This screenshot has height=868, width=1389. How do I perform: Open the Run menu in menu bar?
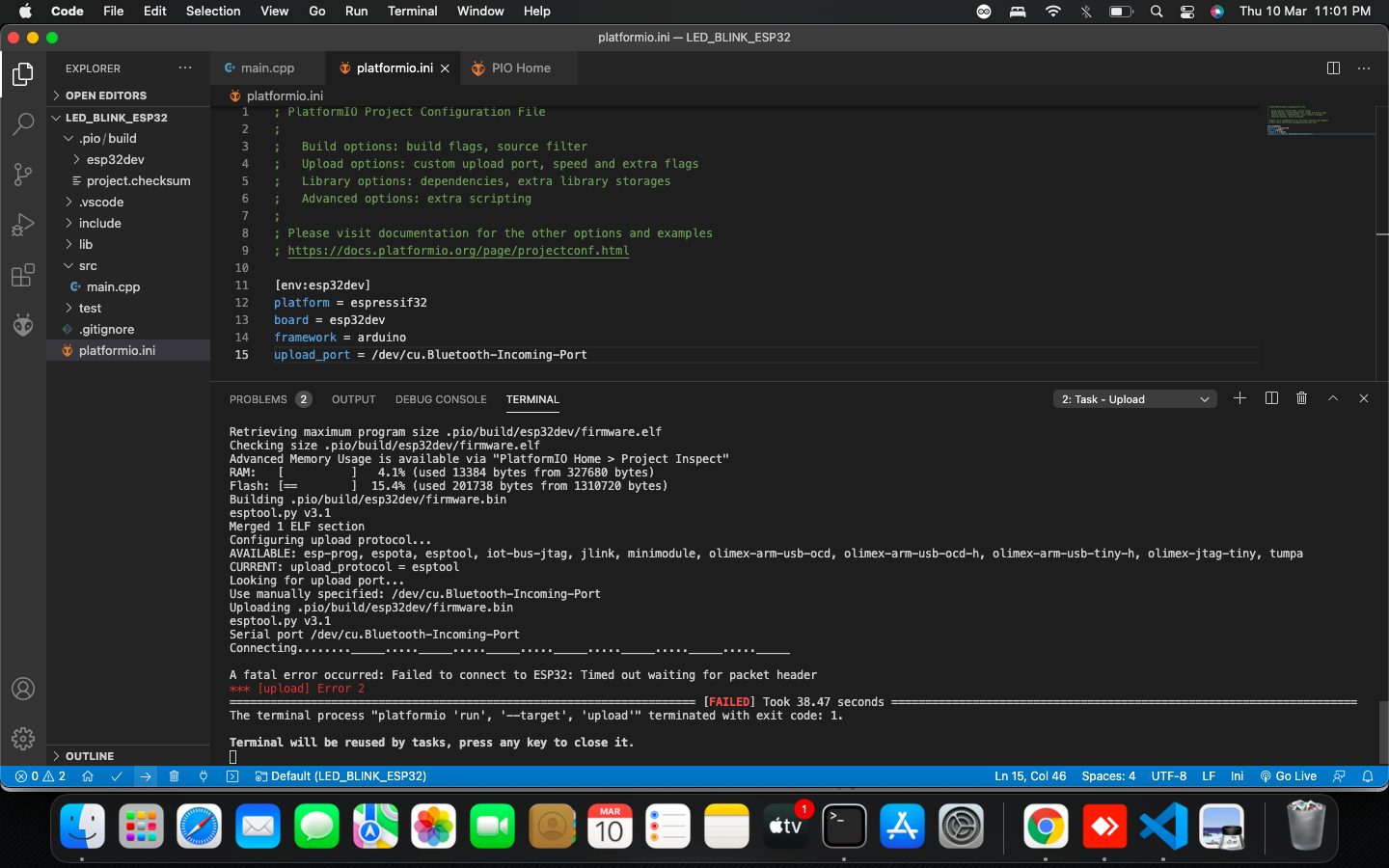356,12
